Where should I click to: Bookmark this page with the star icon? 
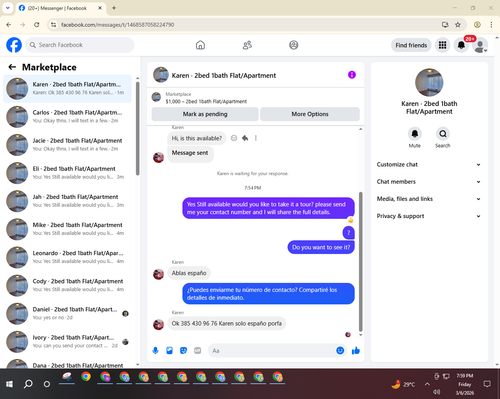click(x=458, y=25)
